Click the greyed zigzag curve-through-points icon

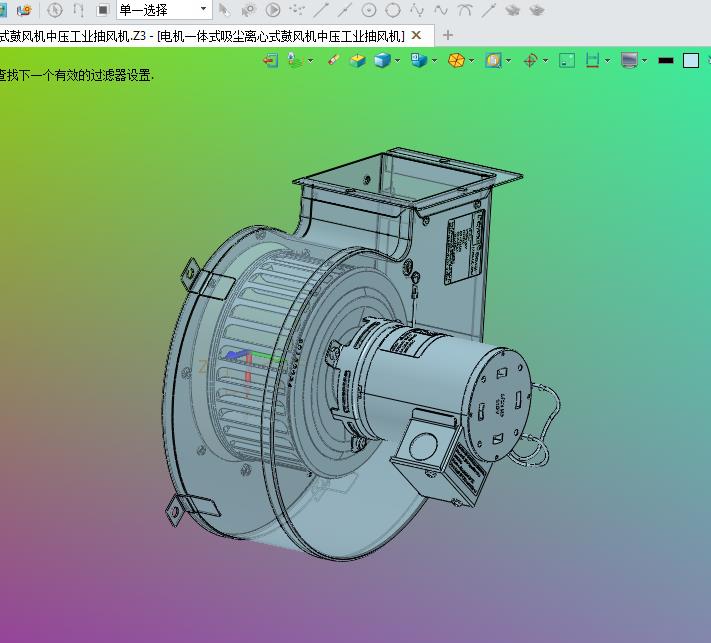coord(417,10)
